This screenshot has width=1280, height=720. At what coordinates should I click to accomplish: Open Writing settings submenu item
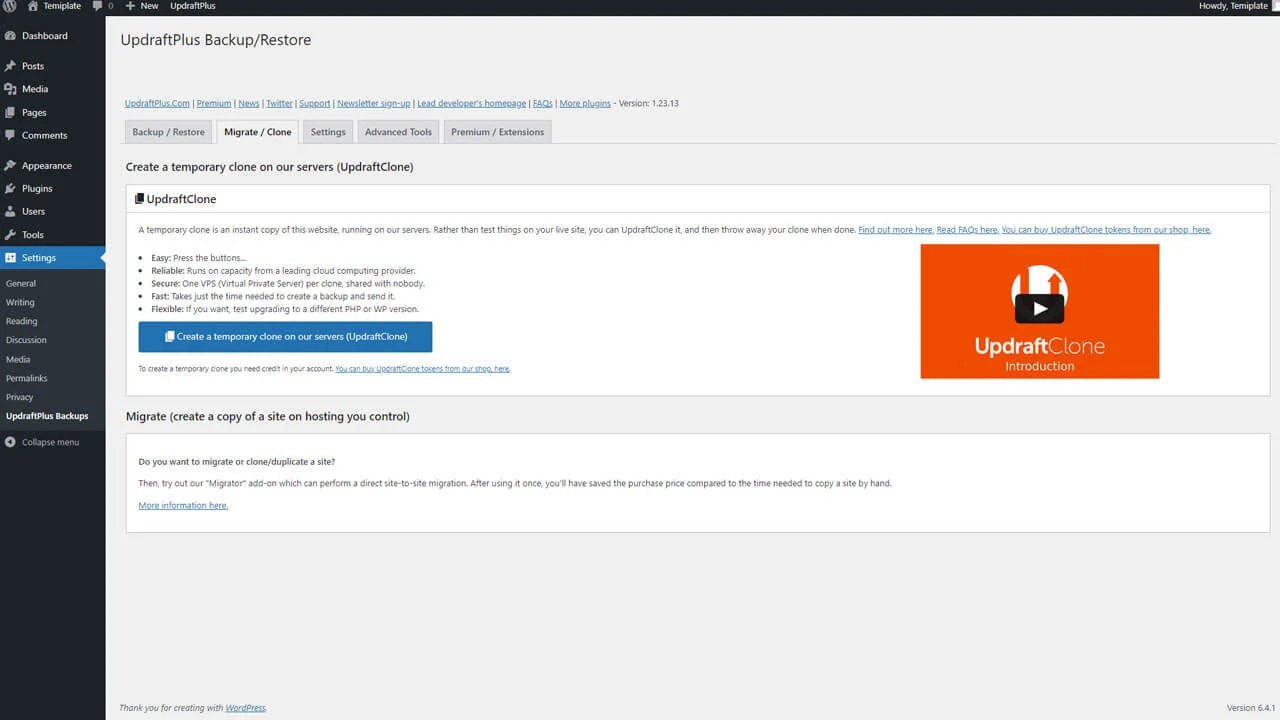point(20,302)
